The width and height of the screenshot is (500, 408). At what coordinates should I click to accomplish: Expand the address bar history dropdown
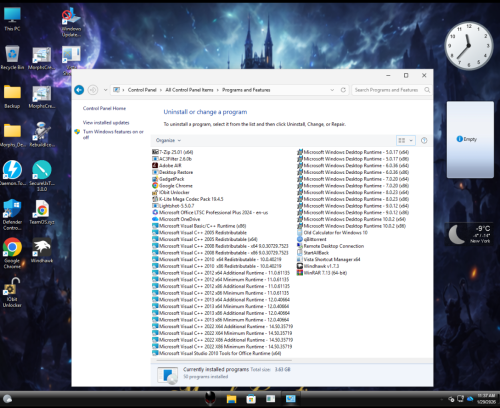(332, 90)
